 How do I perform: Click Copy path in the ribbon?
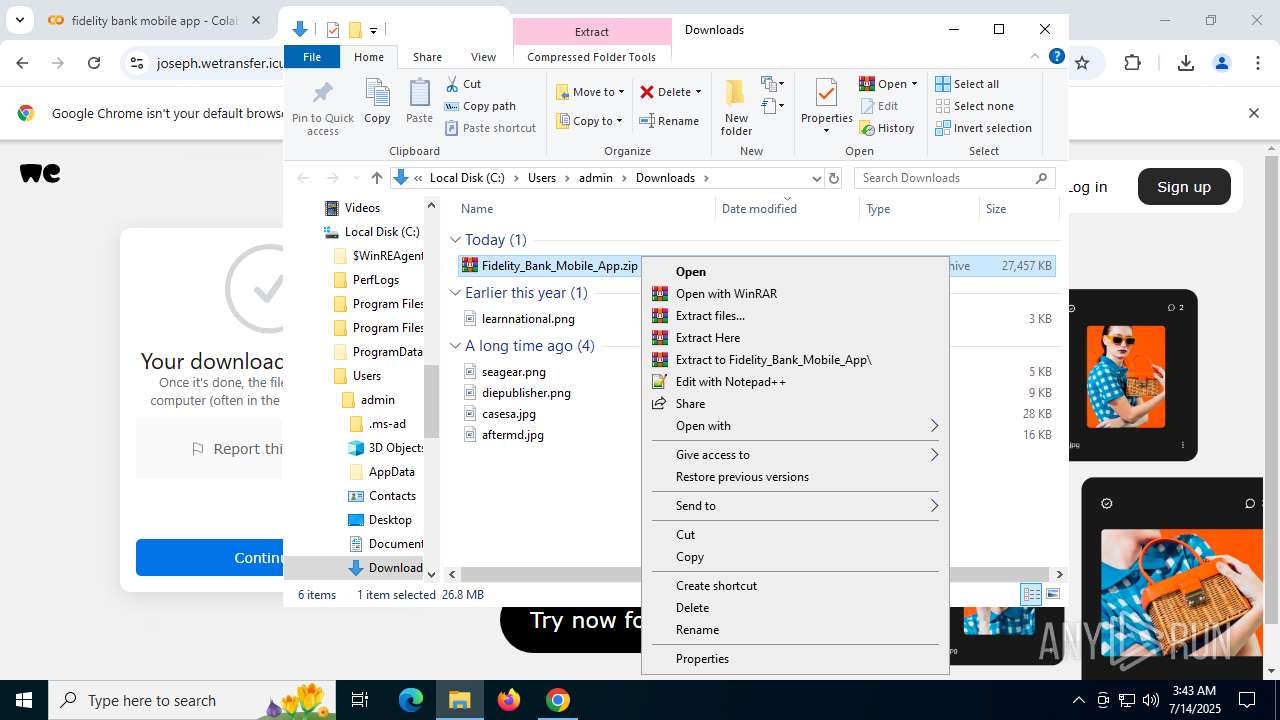pos(481,106)
